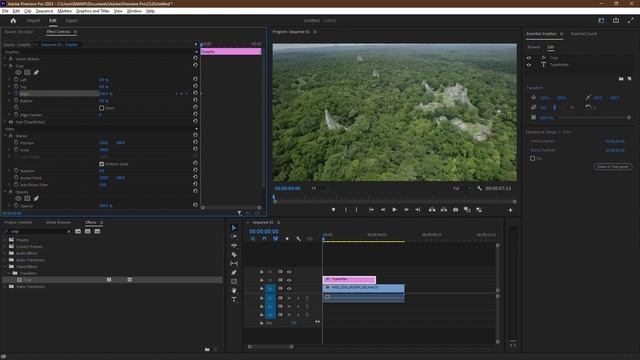Viewport: 640px width, 360px height.
Task: Choose the pen mask under Opacity
Action: (x=36, y=198)
